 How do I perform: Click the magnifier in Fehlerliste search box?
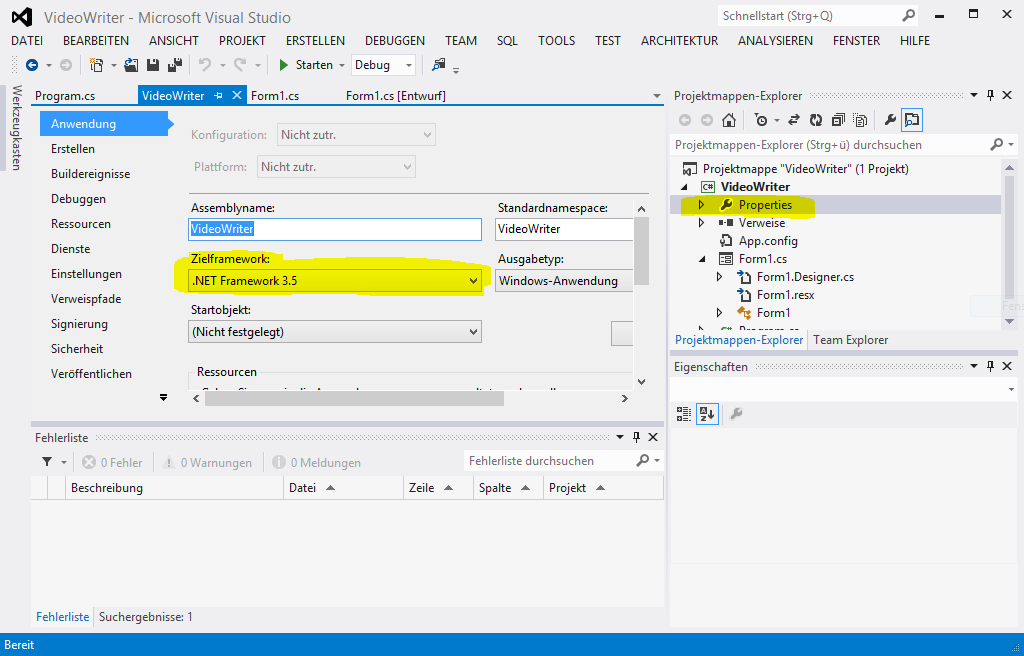tap(643, 461)
